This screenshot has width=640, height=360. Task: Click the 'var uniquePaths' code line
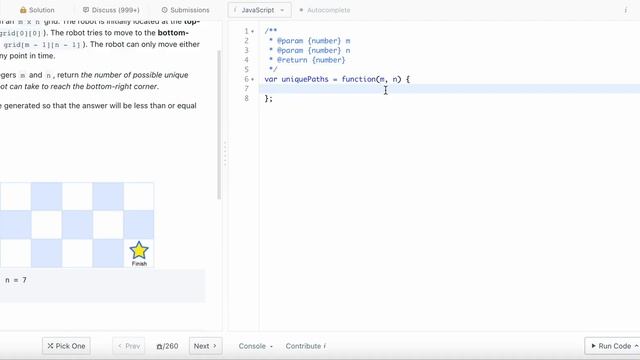pos(337,79)
